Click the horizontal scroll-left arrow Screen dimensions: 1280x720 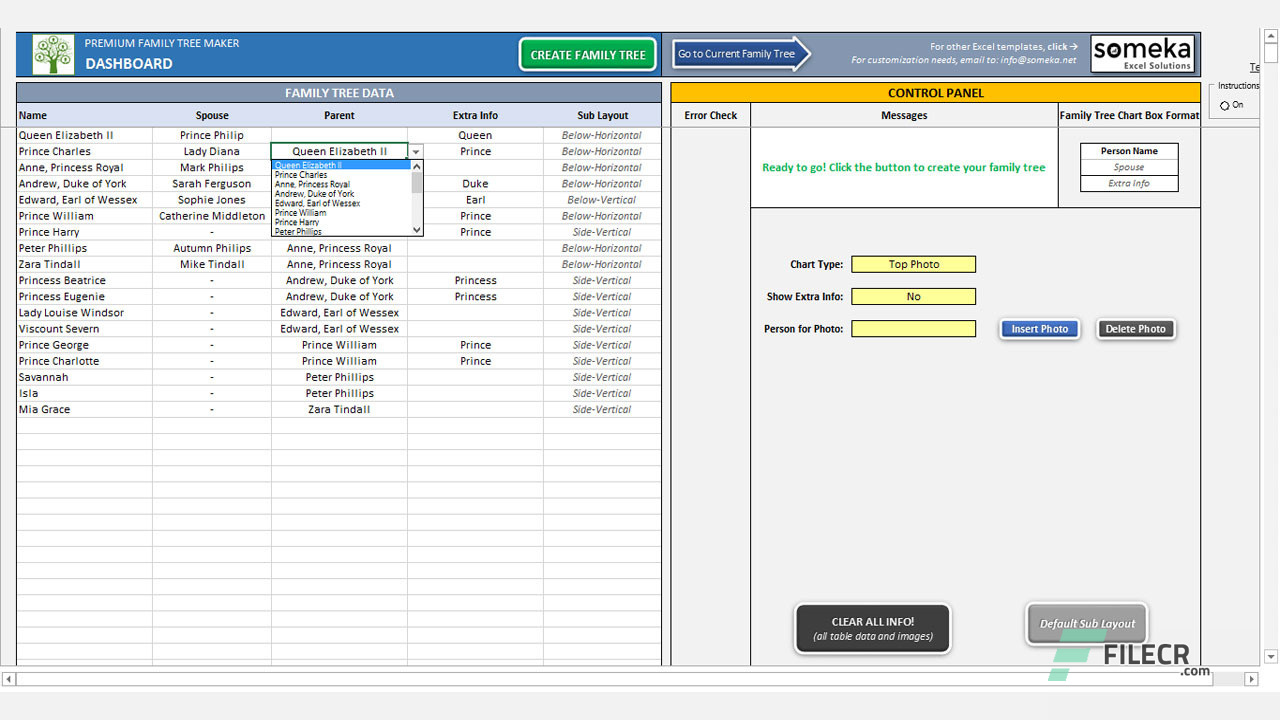coord(9,679)
